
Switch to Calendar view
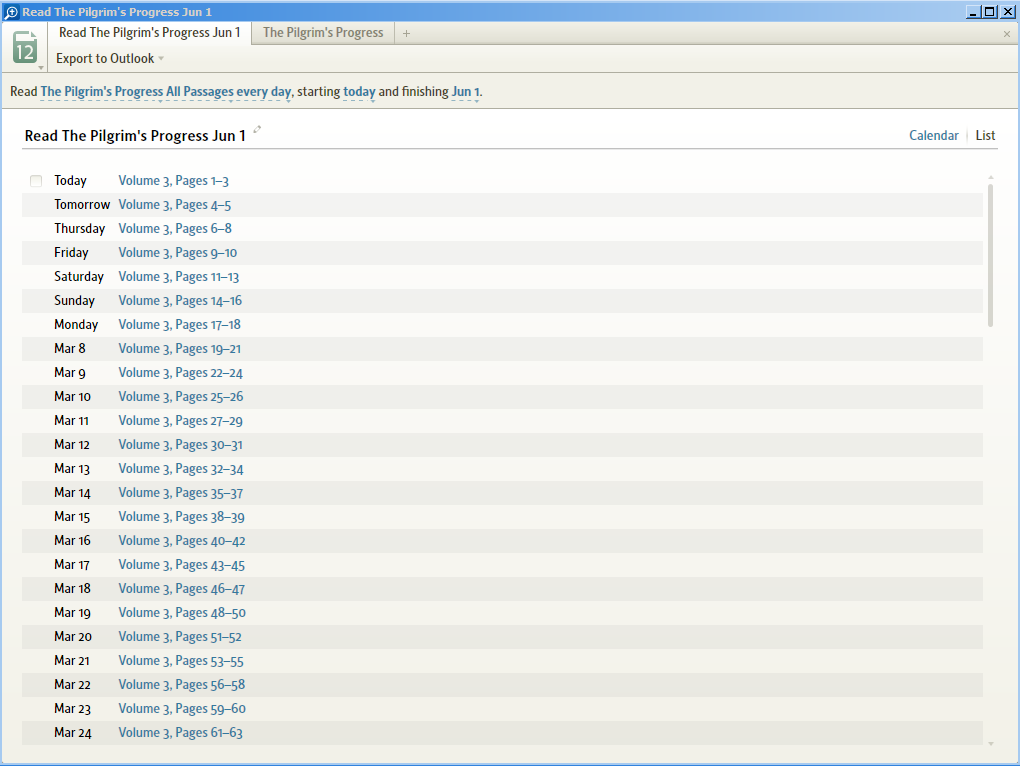[933, 135]
